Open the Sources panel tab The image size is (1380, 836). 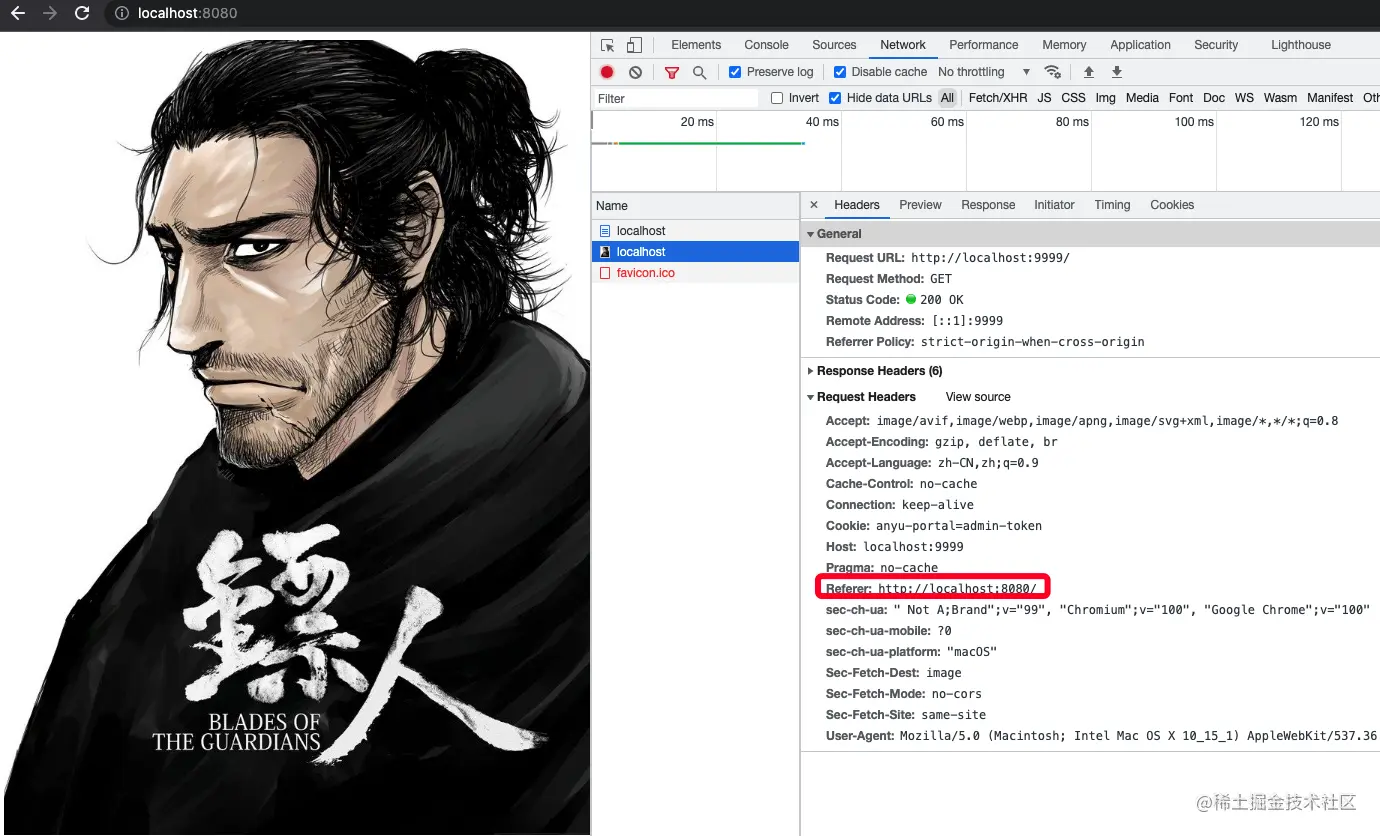(834, 45)
